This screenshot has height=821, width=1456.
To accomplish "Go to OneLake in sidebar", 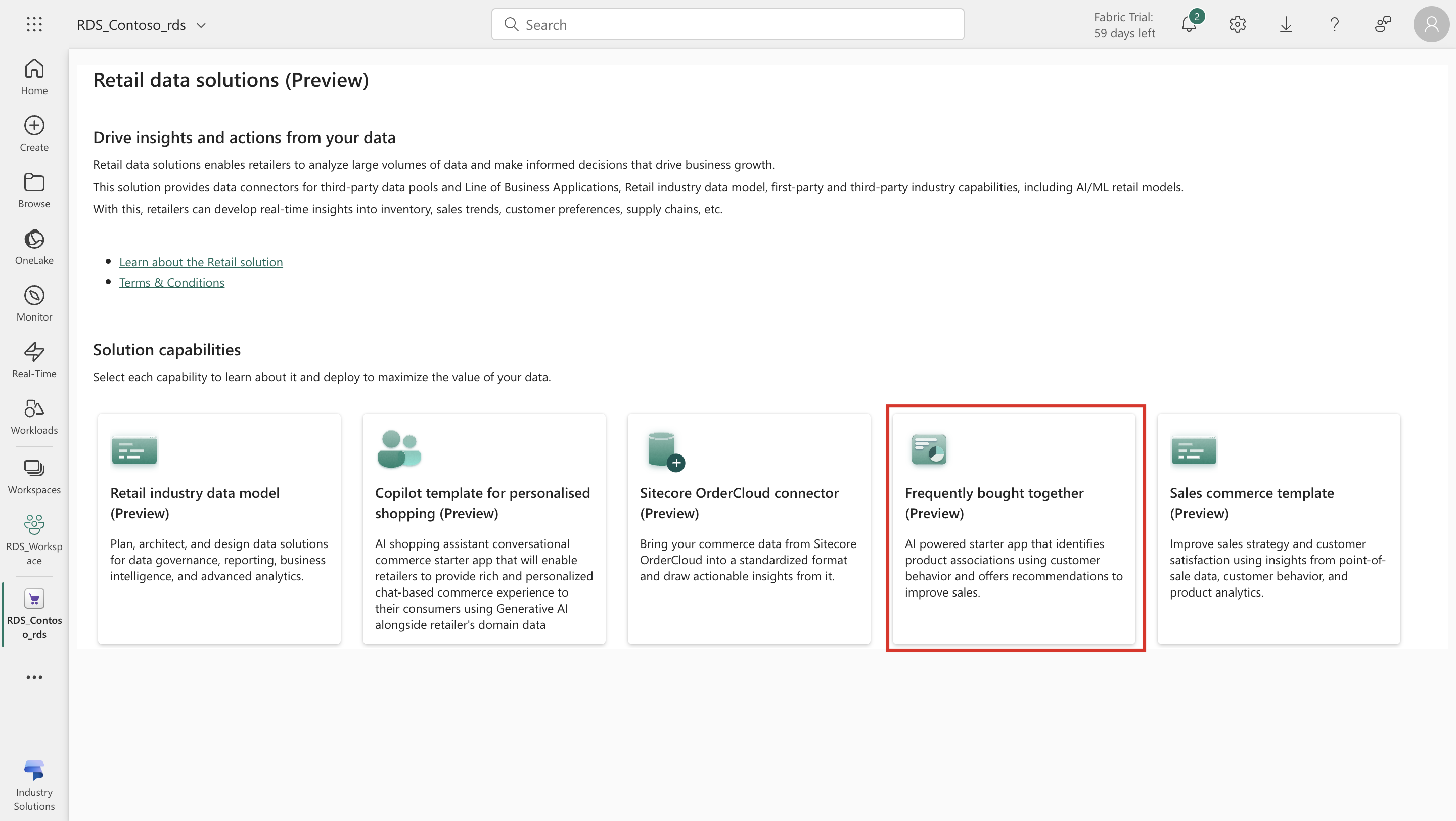I will [x=34, y=247].
